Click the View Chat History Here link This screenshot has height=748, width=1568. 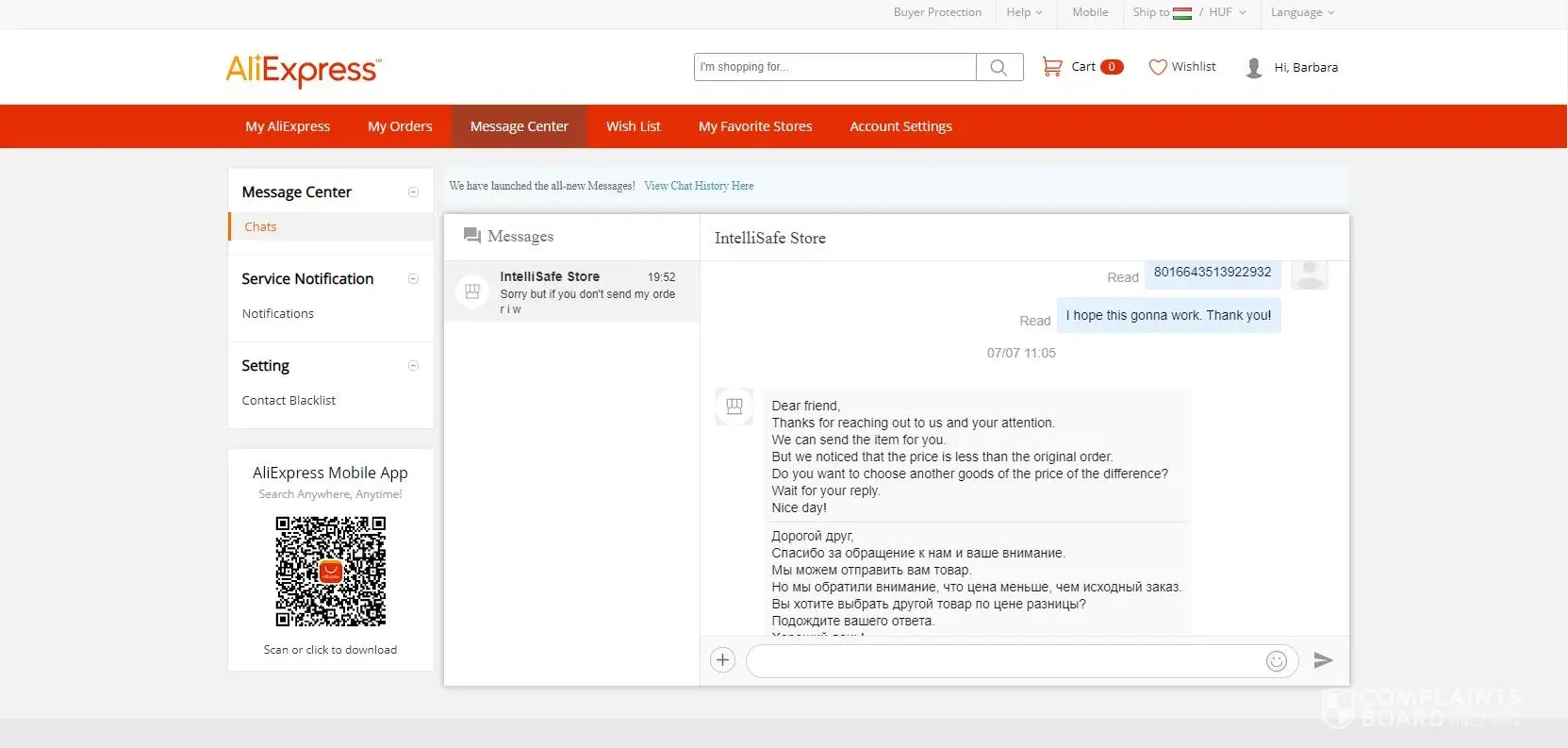click(x=699, y=186)
